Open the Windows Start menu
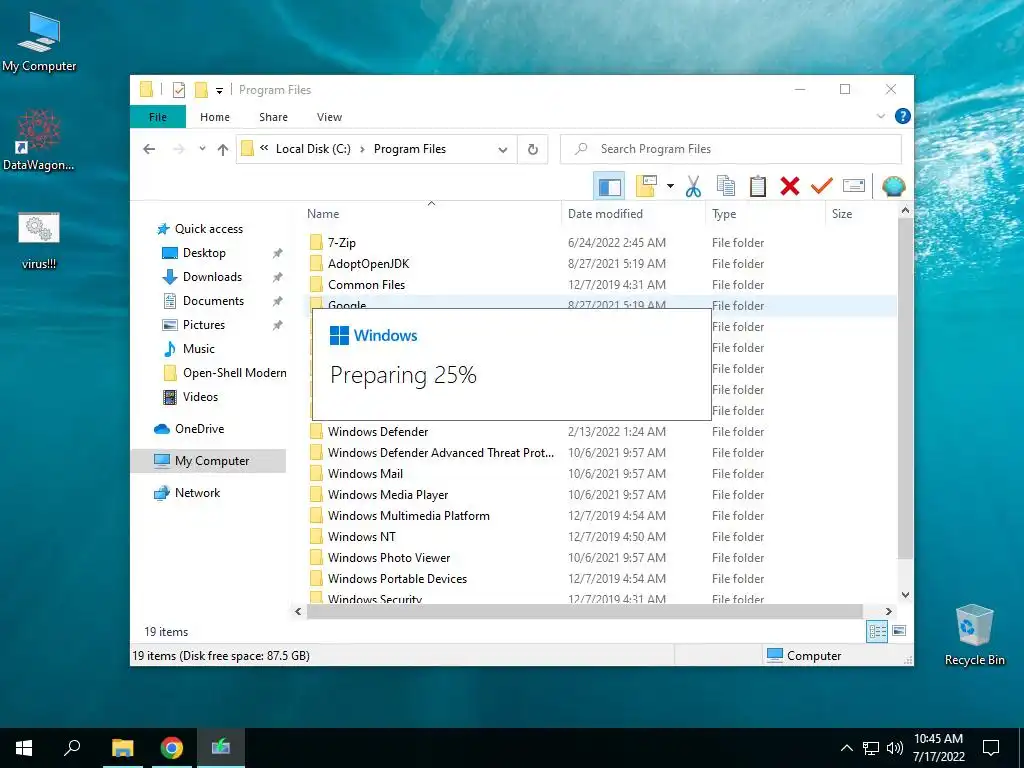This screenshot has height=768, width=1024. (x=24, y=748)
